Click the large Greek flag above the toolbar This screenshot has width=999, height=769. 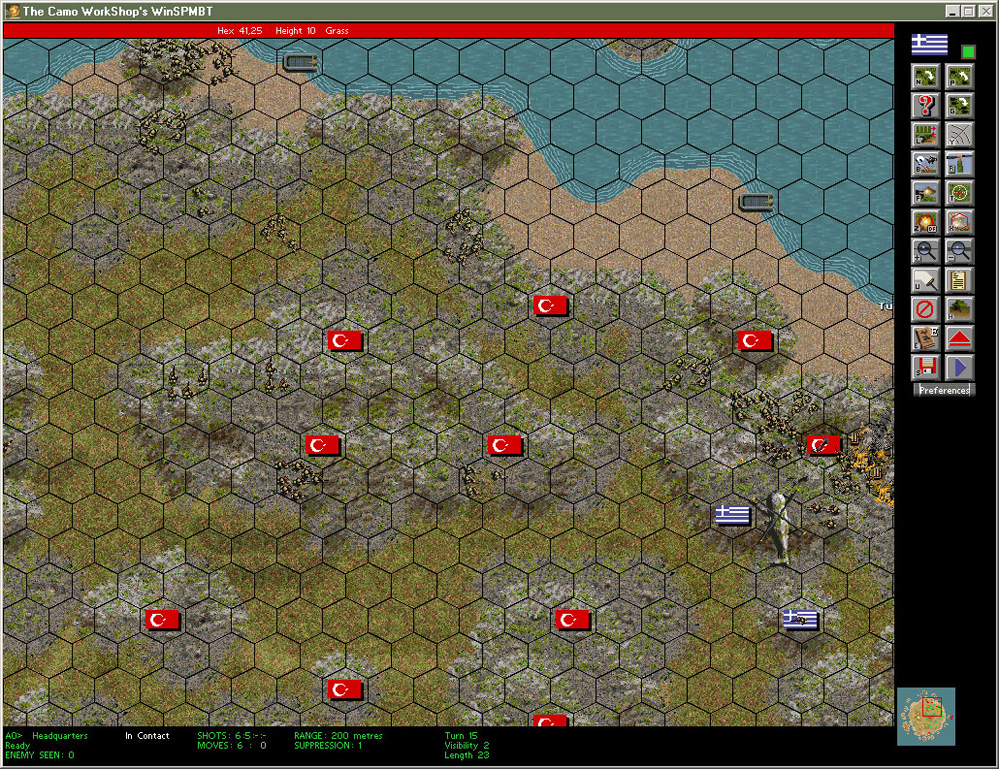click(x=930, y=45)
